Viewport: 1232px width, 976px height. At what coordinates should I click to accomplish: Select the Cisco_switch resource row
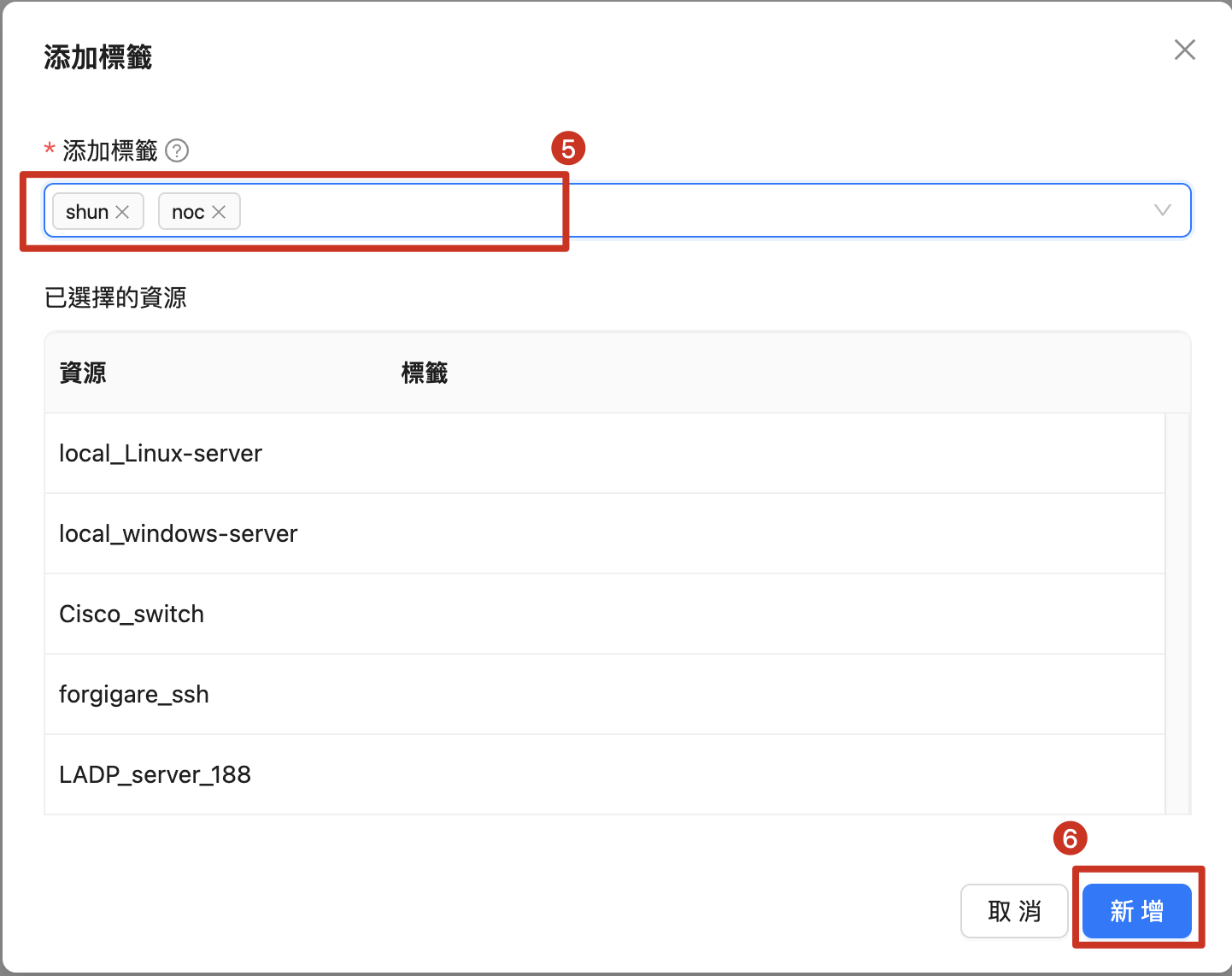(x=132, y=614)
